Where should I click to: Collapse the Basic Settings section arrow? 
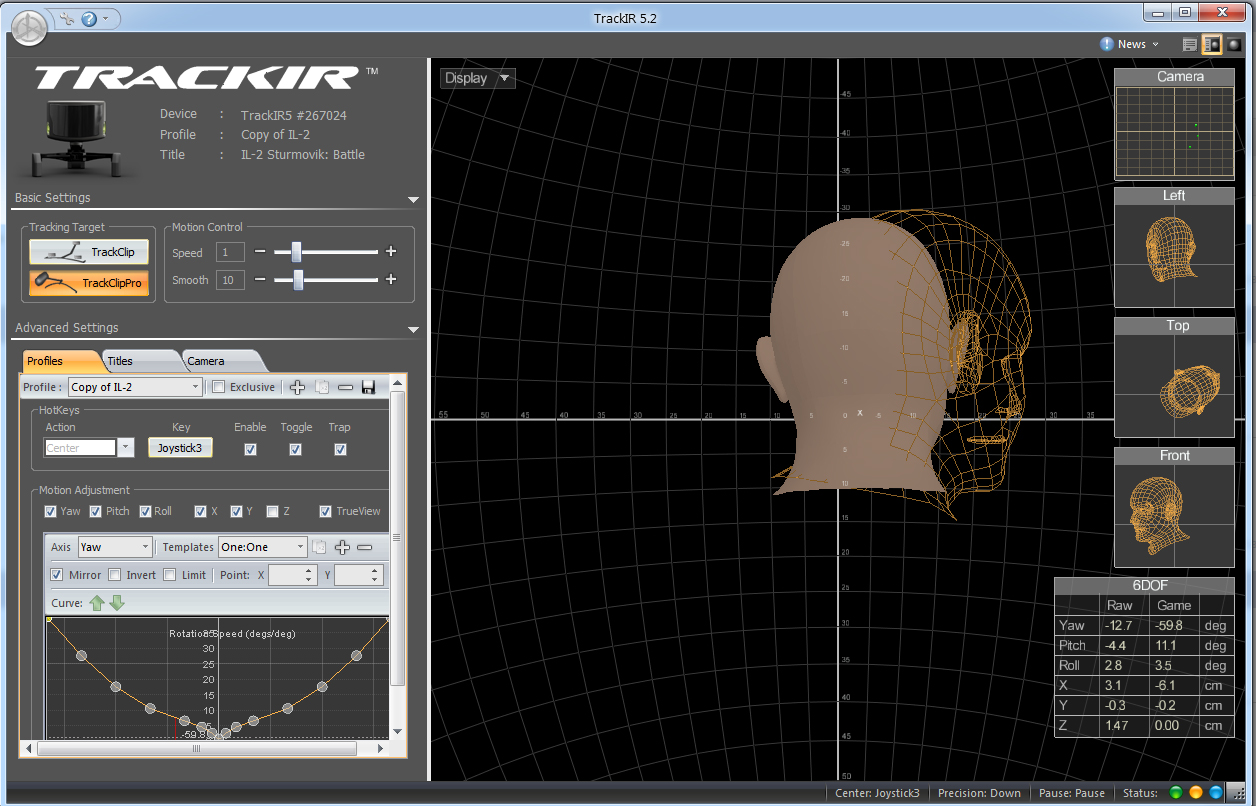pos(414,199)
